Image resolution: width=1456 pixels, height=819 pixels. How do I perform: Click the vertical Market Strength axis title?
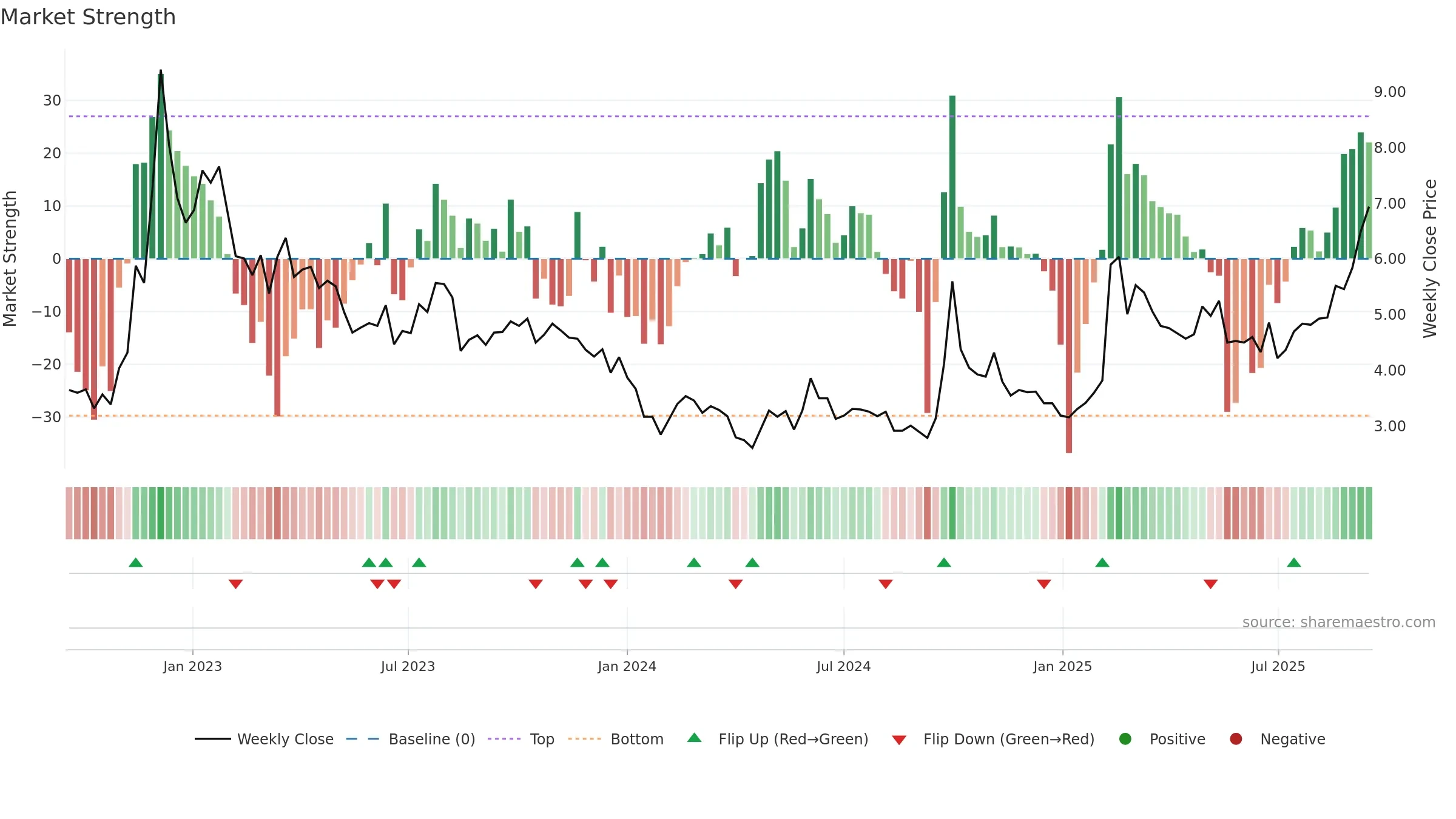[10, 258]
